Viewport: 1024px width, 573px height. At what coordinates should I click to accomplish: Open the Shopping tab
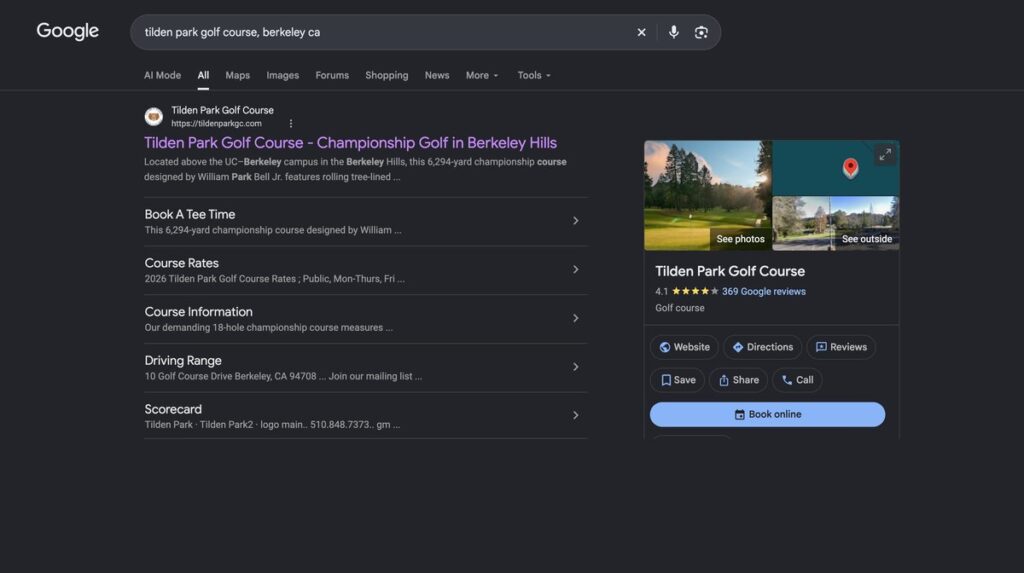(x=387, y=75)
